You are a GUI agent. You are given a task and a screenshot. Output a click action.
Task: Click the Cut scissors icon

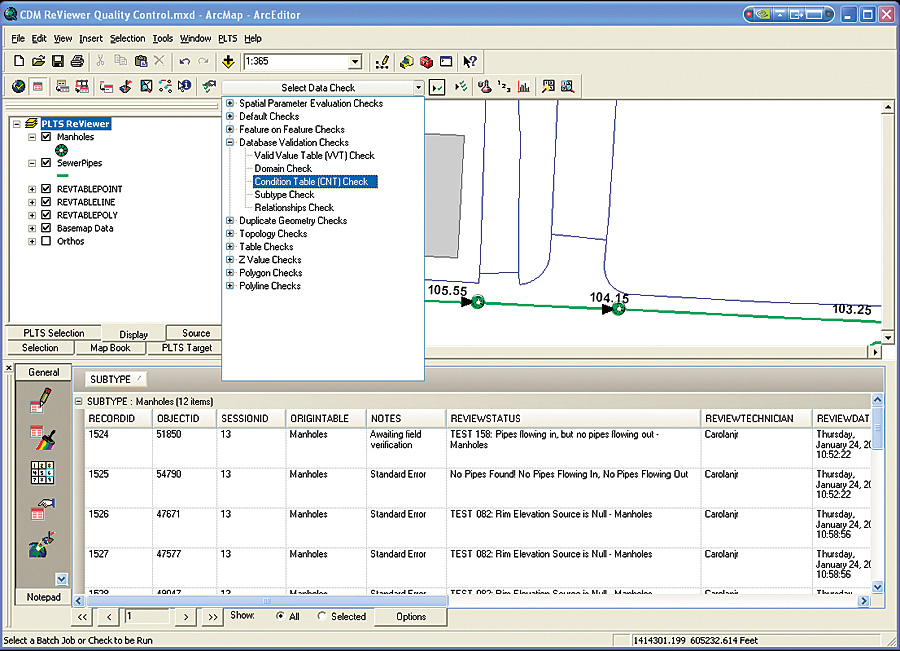point(100,61)
